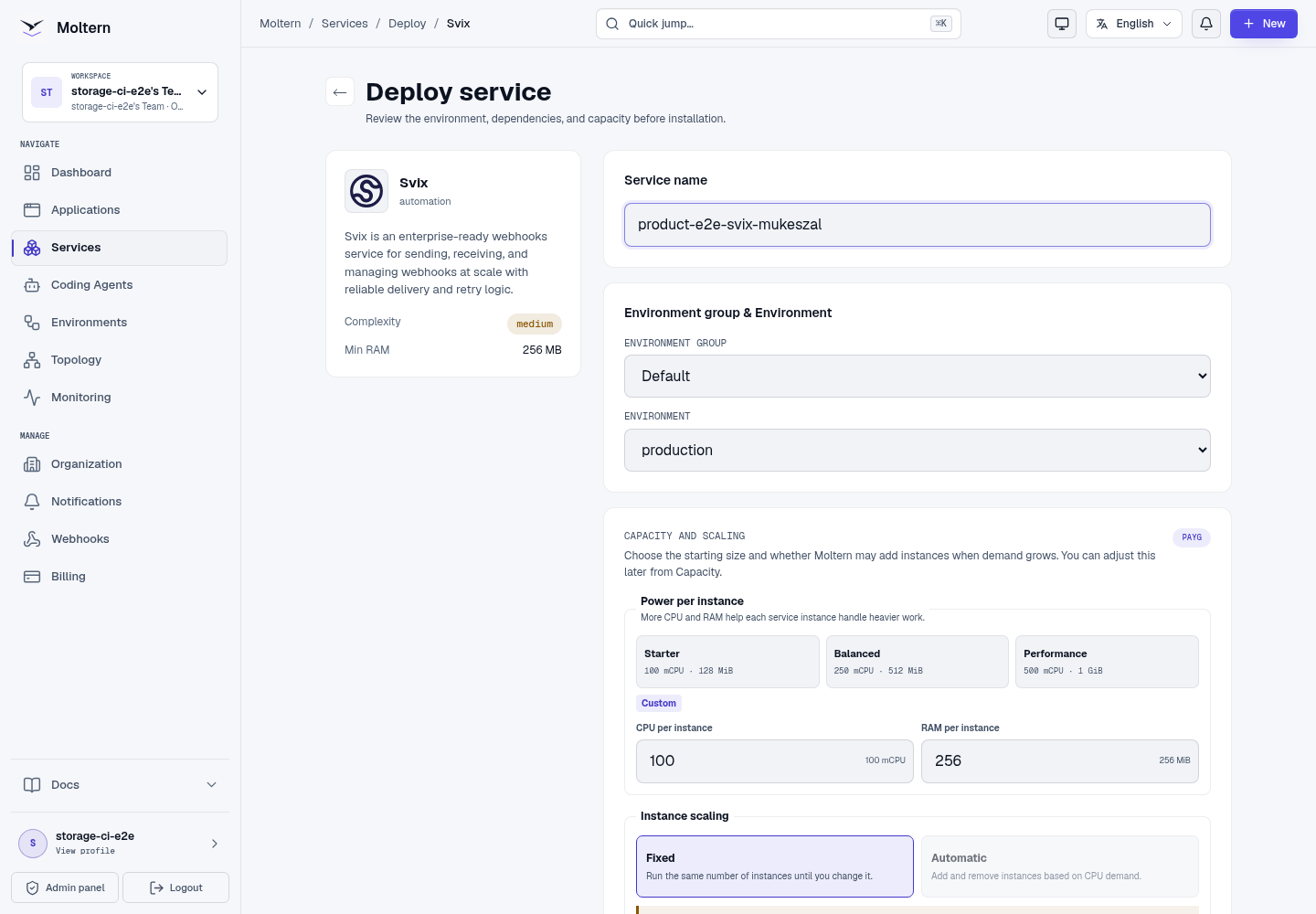
Task: Click the New button
Action: [1264, 24]
